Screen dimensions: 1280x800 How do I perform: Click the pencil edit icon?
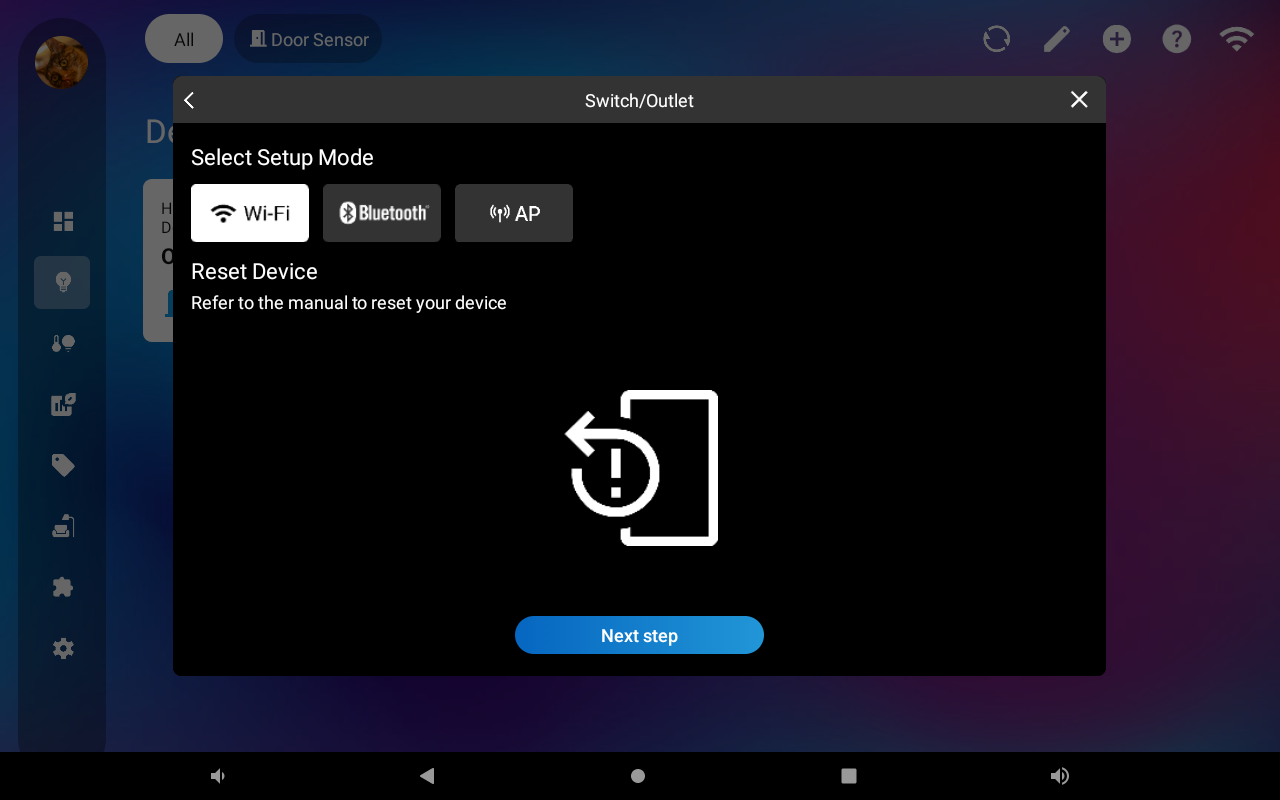click(1056, 39)
